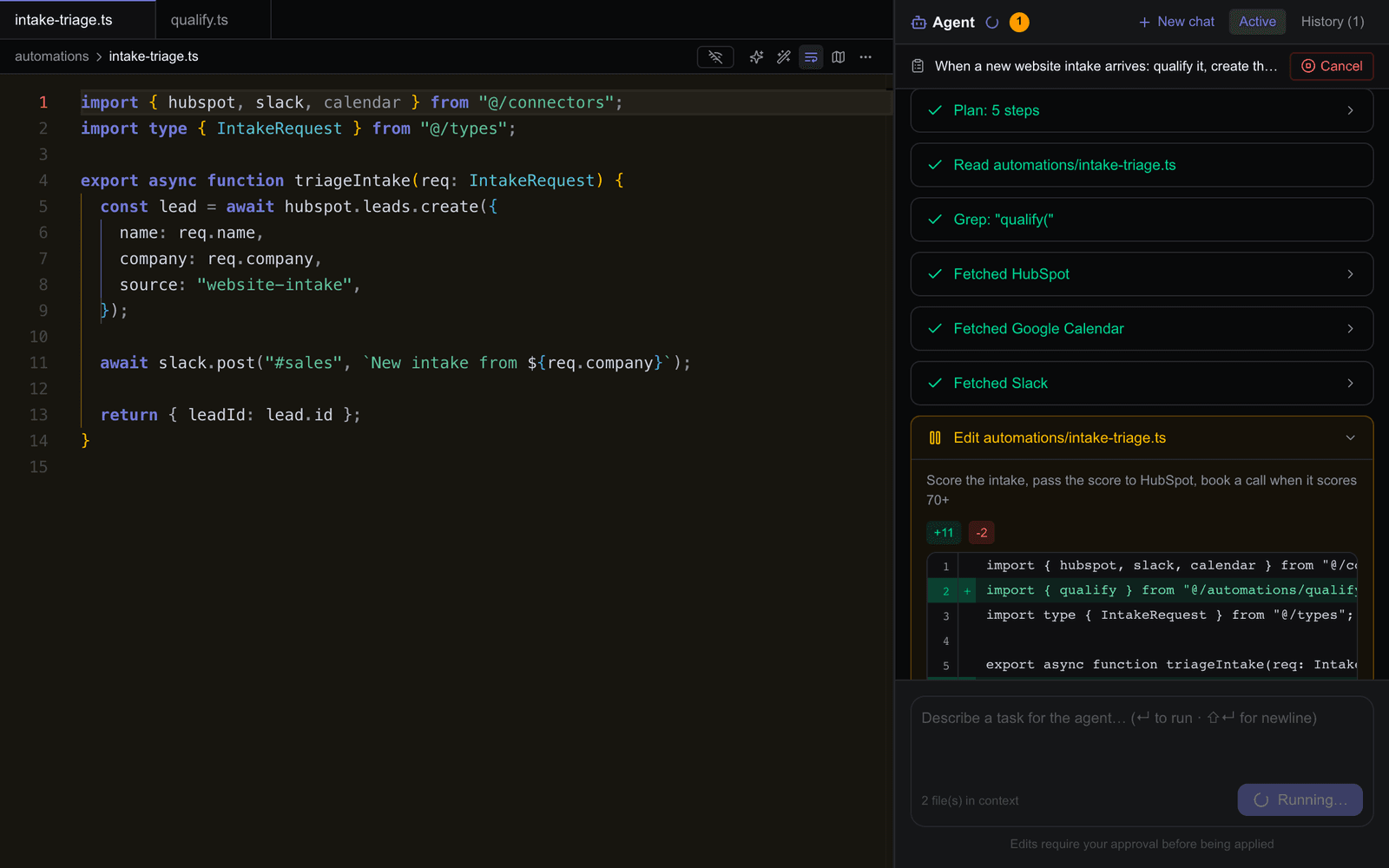Click the offline wifi-off toggle in editor toolbar
This screenshot has width=1389, height=868.
[x=715, y=57]
